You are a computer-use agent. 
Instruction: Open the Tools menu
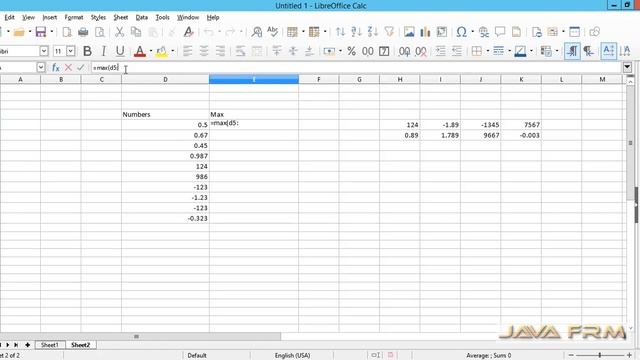click(x=162, y=17)
